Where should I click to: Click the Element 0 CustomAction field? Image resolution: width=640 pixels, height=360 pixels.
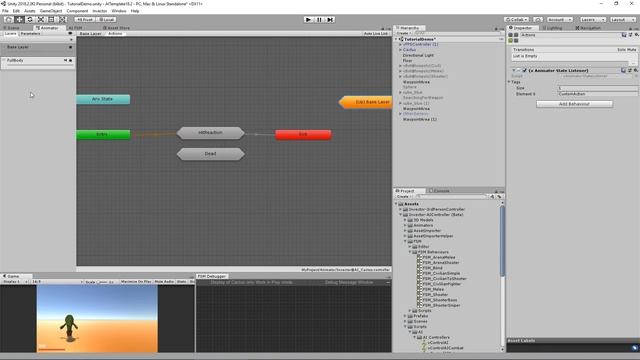(x=598, y=94)
